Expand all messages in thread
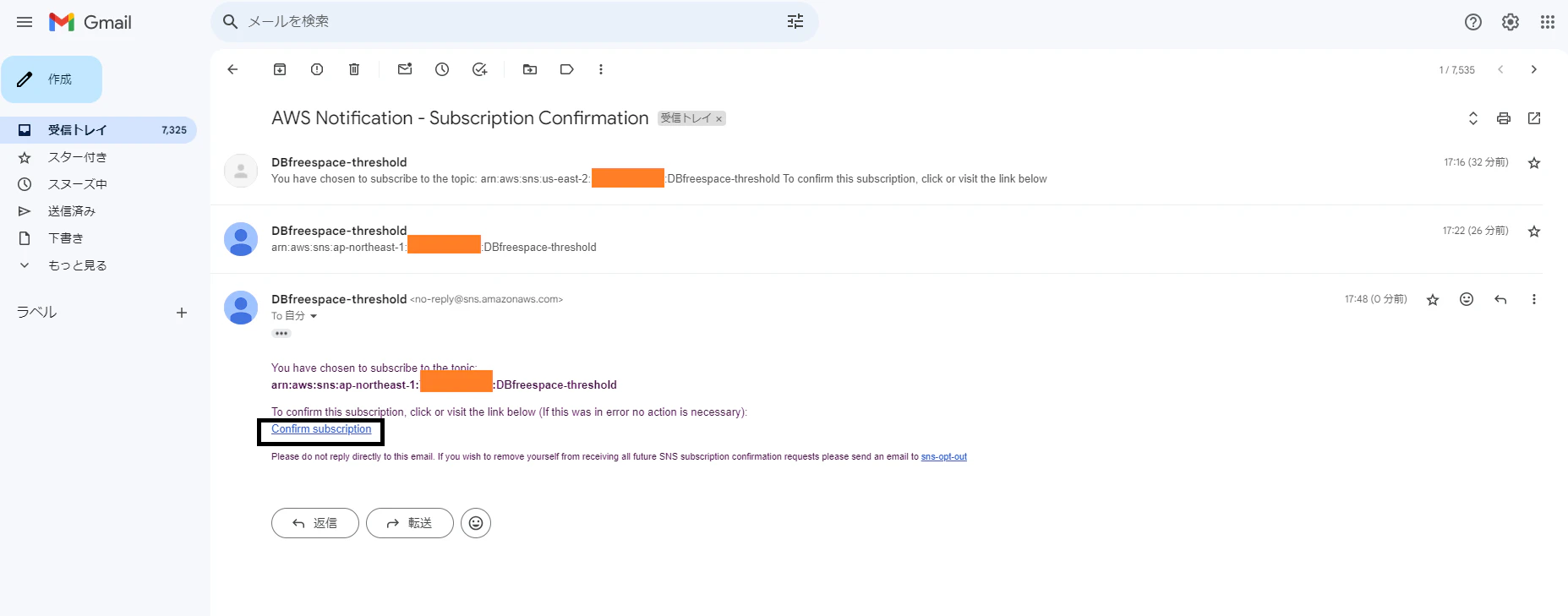This screenshot has height=616, width=1568. [x=1473, y=118]
